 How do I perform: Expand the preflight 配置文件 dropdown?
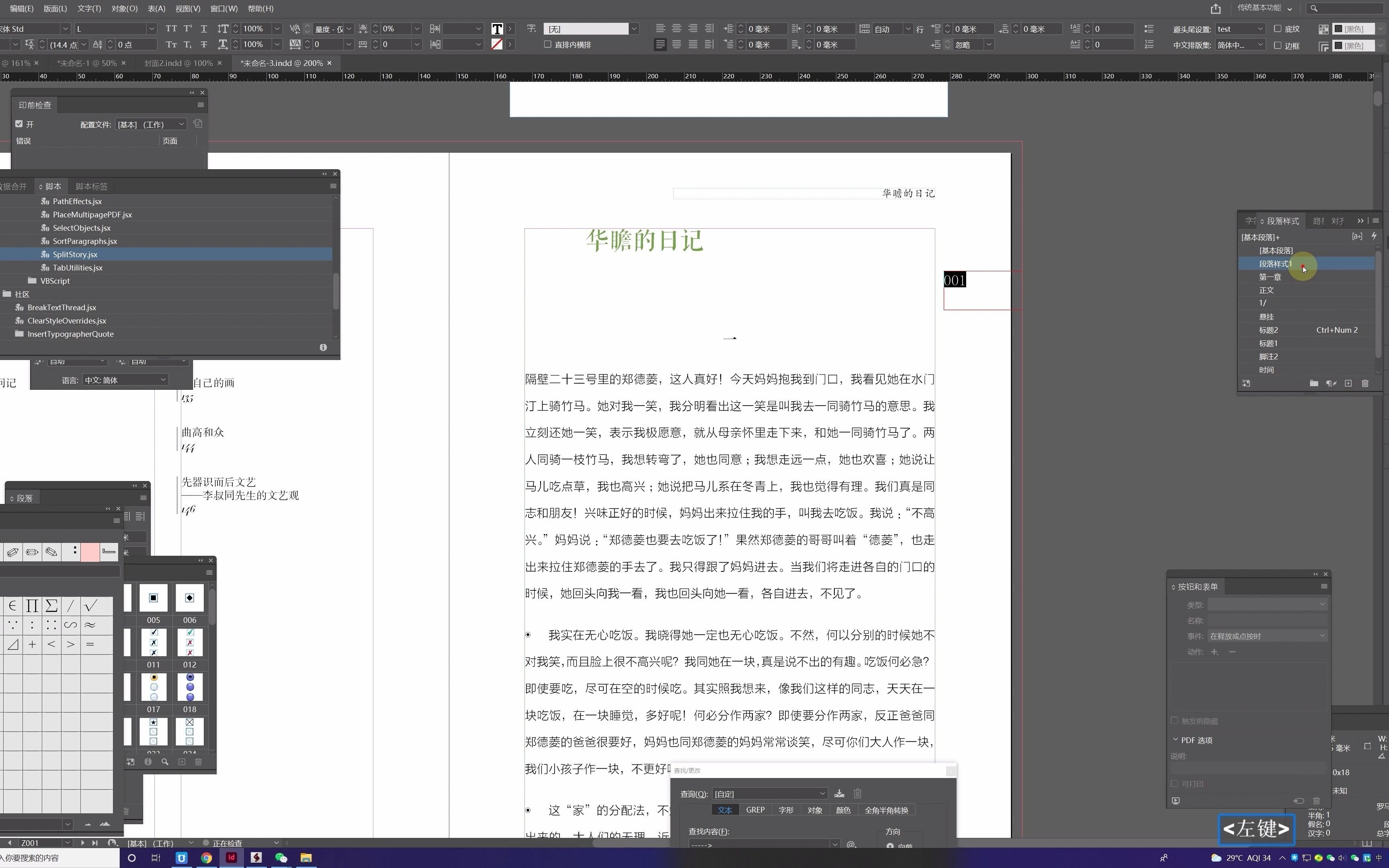(152, 124)
